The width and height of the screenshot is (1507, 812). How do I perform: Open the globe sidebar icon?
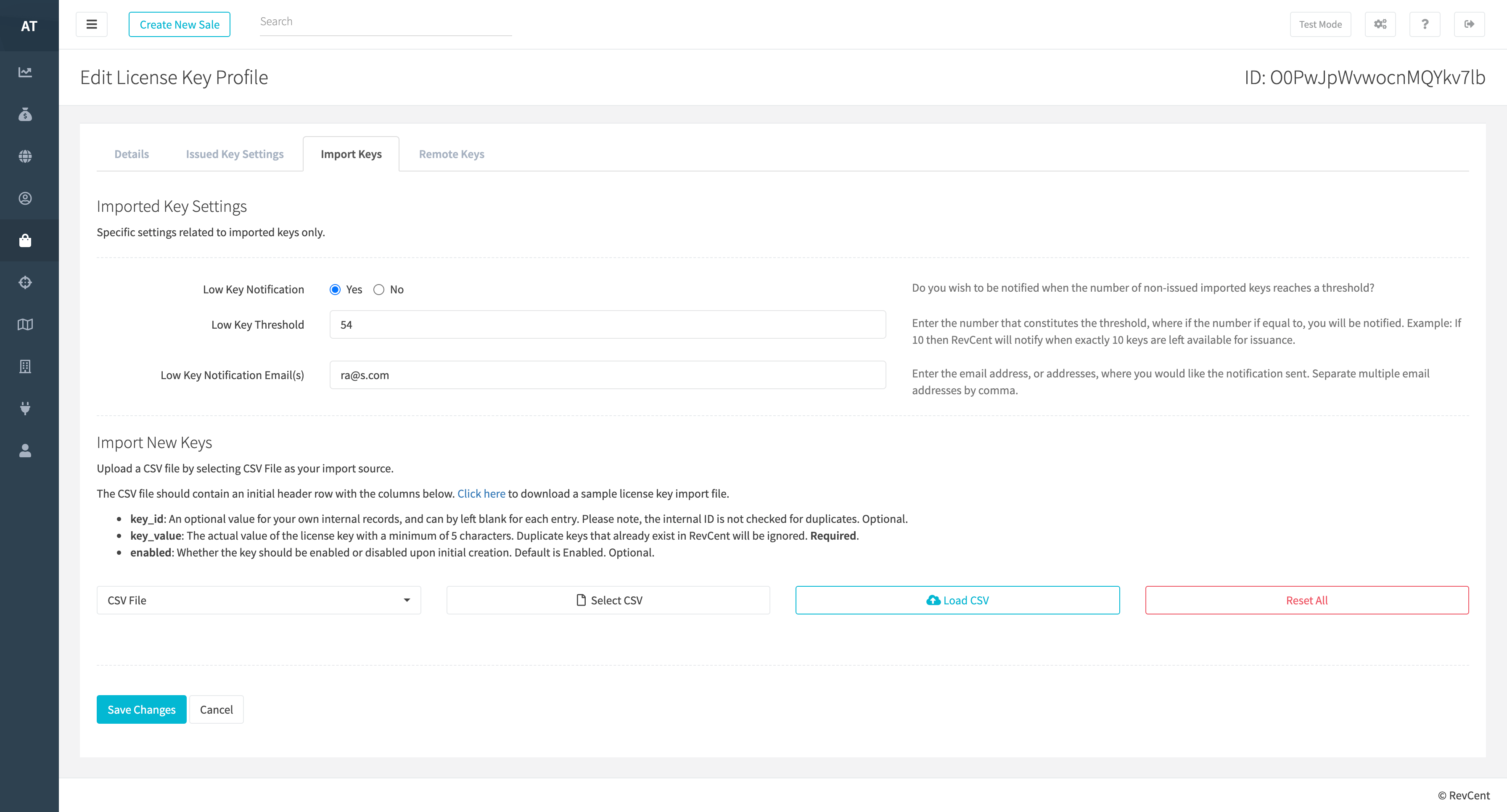click(x=25, y=156)
